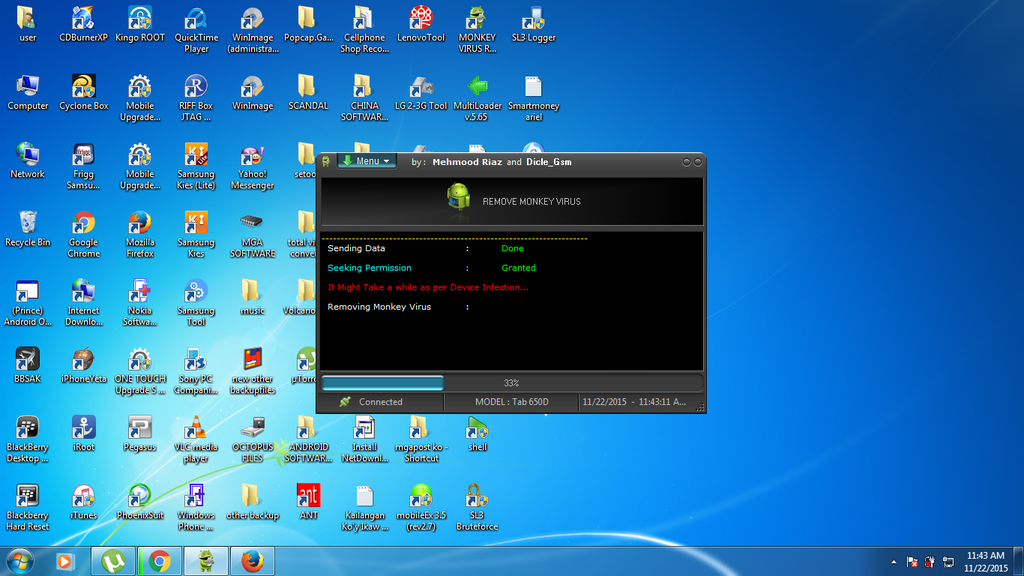Select the SL3 Bruteforce desktop icon

click(477, 507)
